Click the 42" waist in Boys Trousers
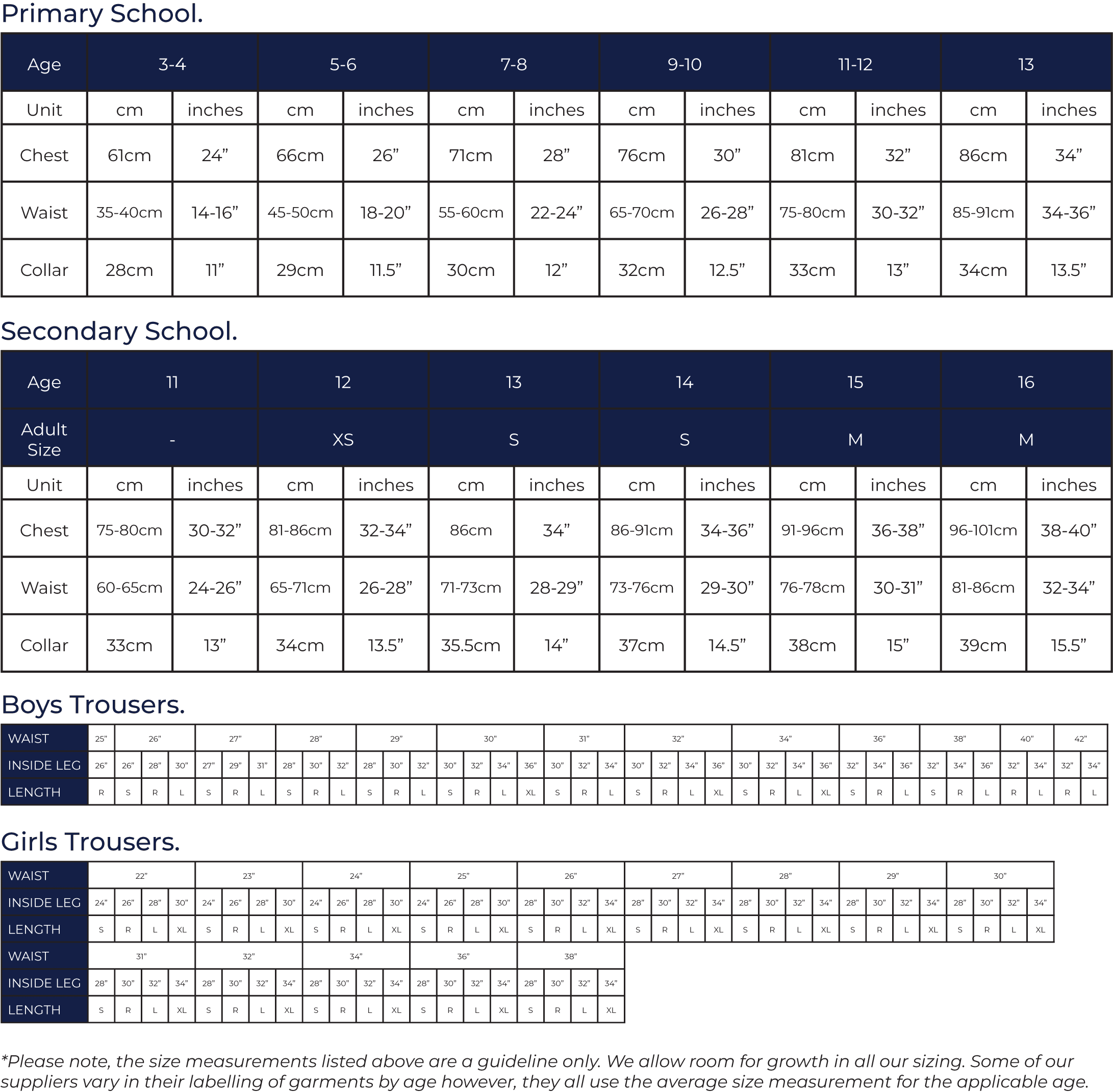 [1080, 739]
